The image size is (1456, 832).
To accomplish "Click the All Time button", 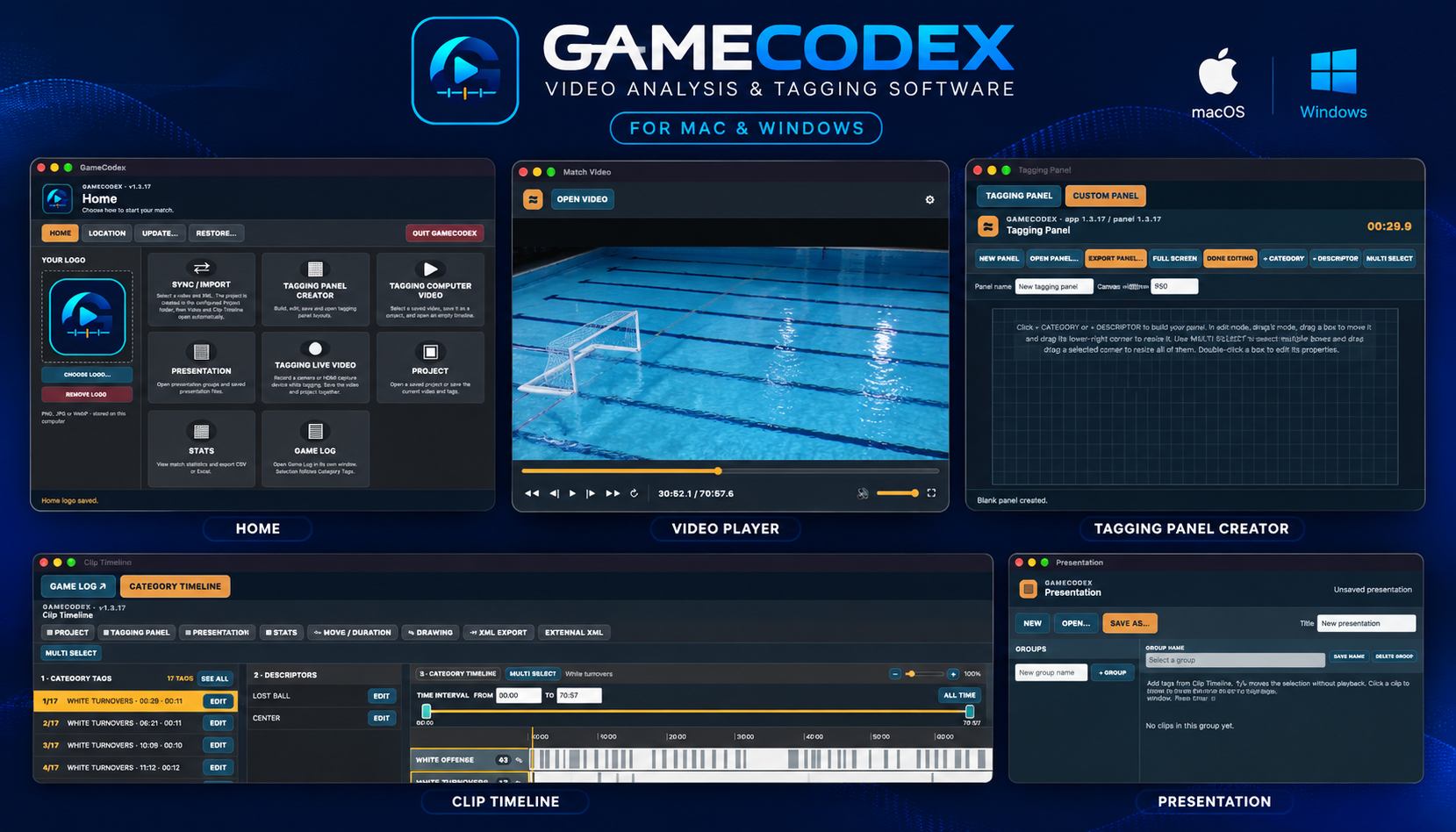I will pyautogui.click(x=959, y=695).
